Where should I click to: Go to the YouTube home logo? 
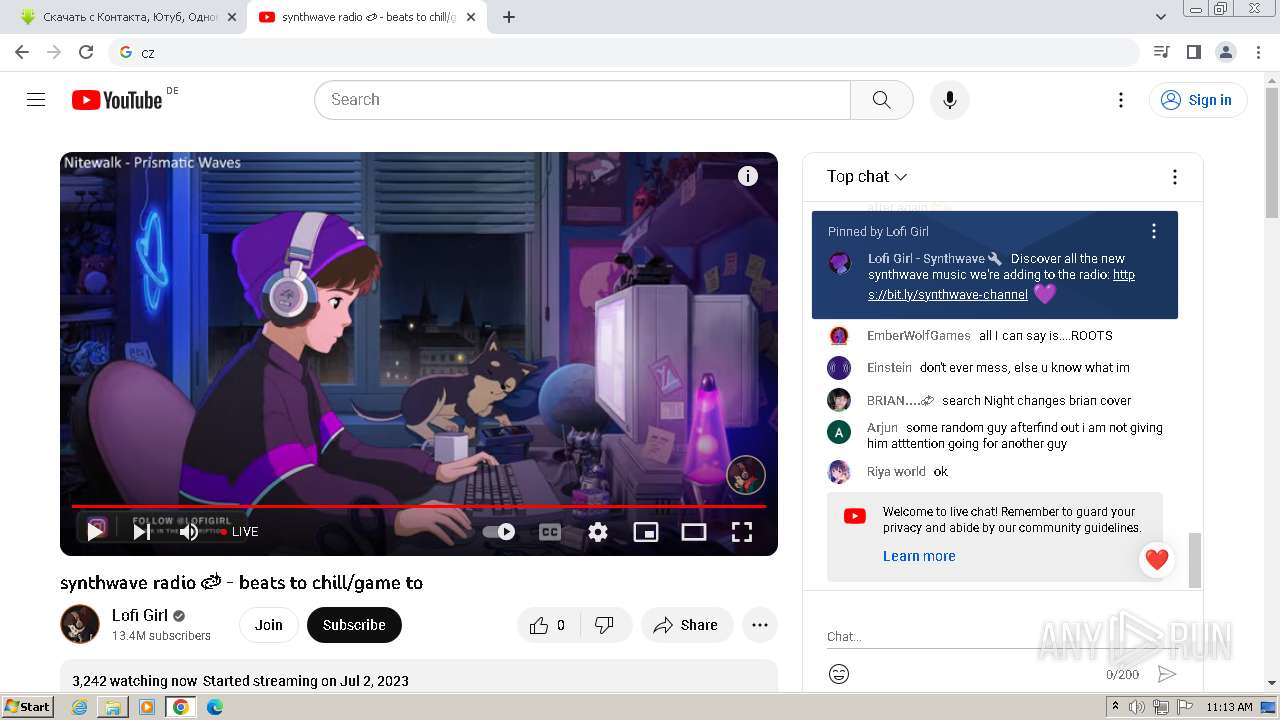tap(117, 100)
